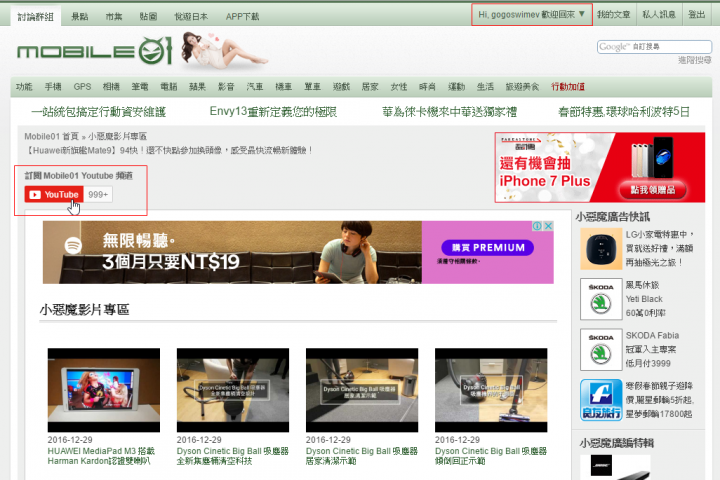This screenshot has width=720, height=480.
Task: Click 華為徠卡機來中華送獨家禮 promo link
Action: click(450, 112)
